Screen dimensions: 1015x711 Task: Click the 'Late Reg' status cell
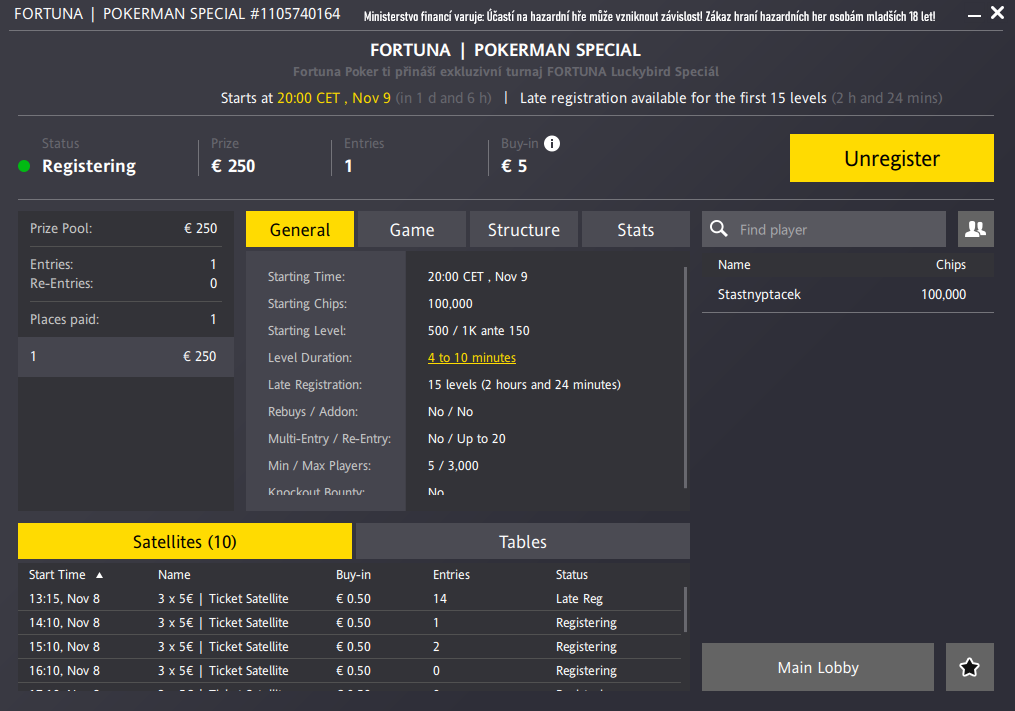click(x=579, y=598)
